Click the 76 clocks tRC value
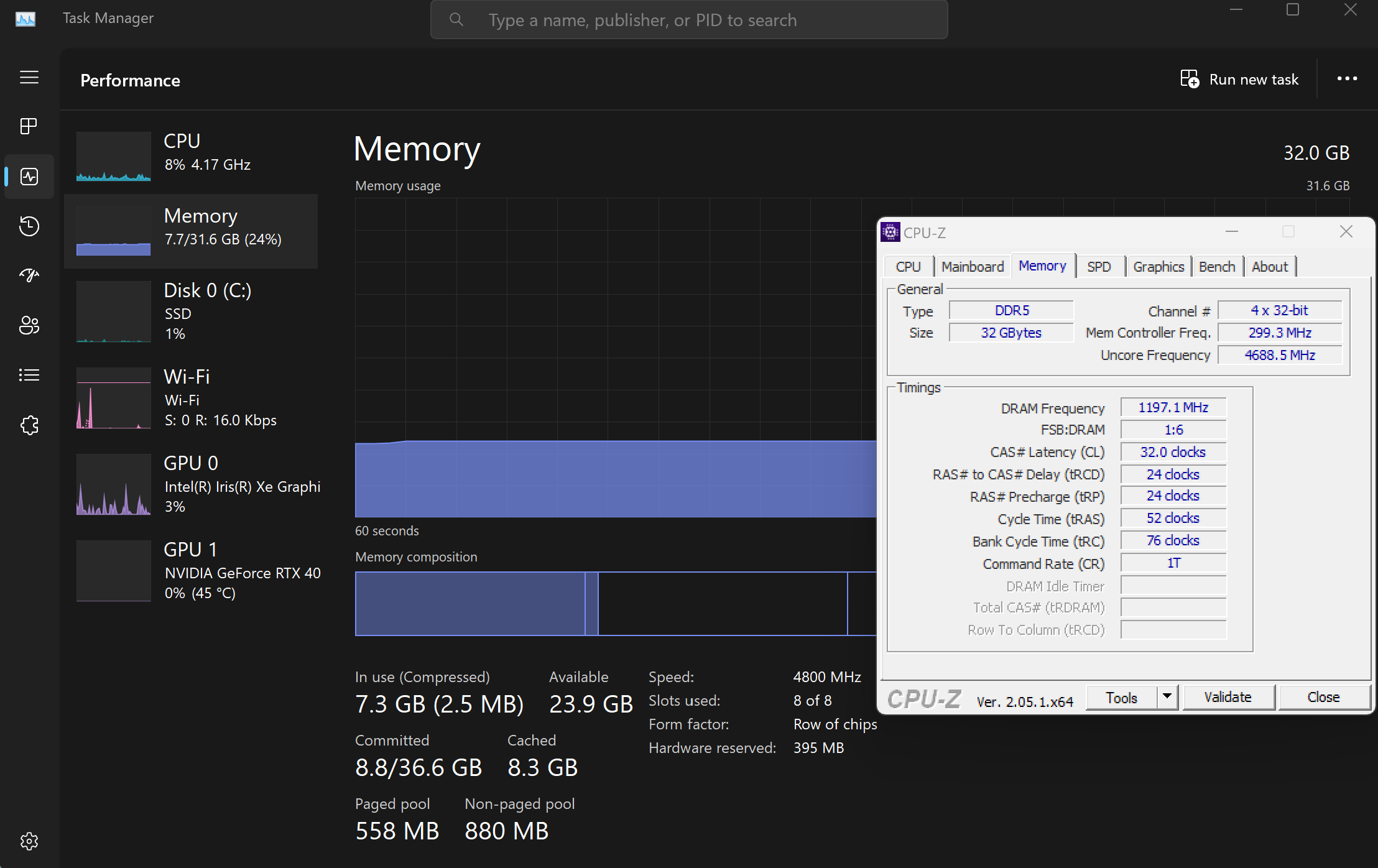This screenshot has width=1378, height=868. [1173, 540]
